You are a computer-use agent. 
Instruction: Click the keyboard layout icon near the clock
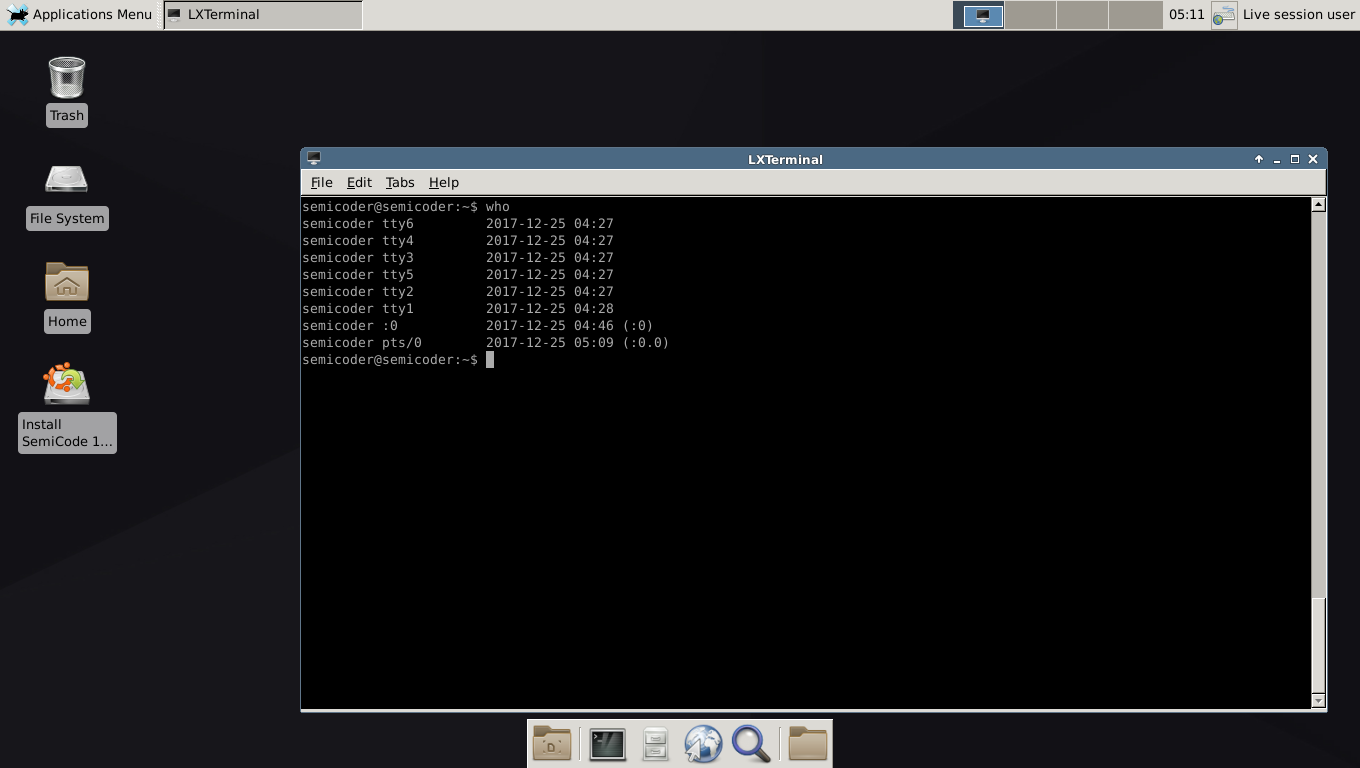(x=1224, y=15)
